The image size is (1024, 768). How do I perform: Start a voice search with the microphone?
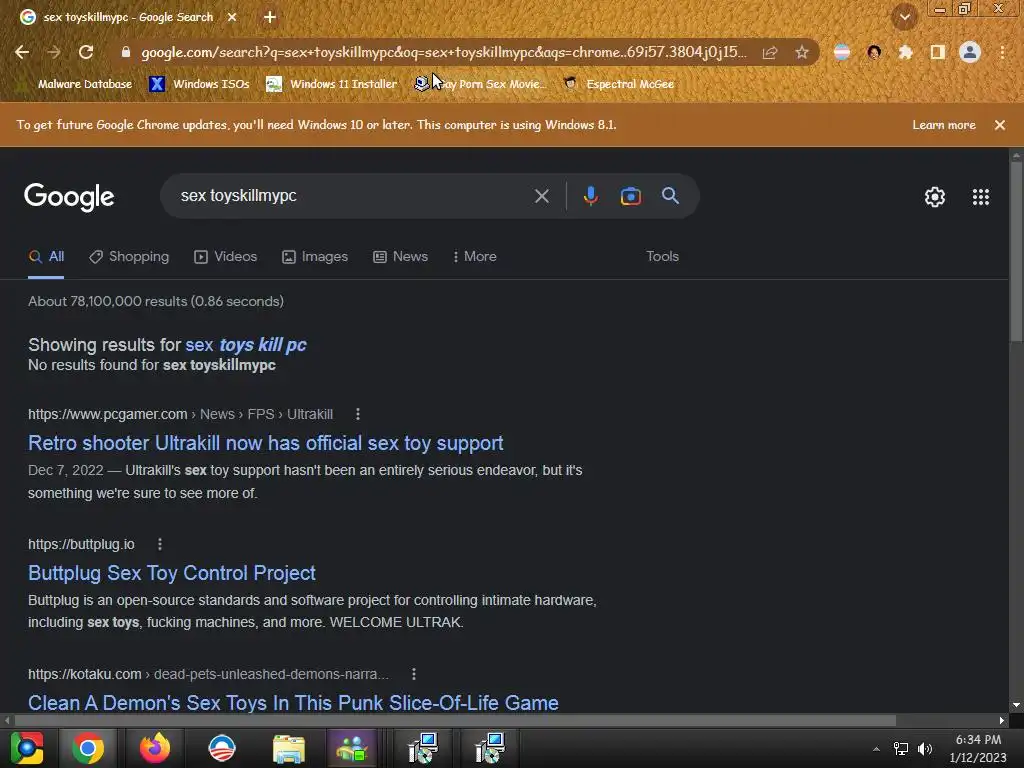click(x=590, y=196)
